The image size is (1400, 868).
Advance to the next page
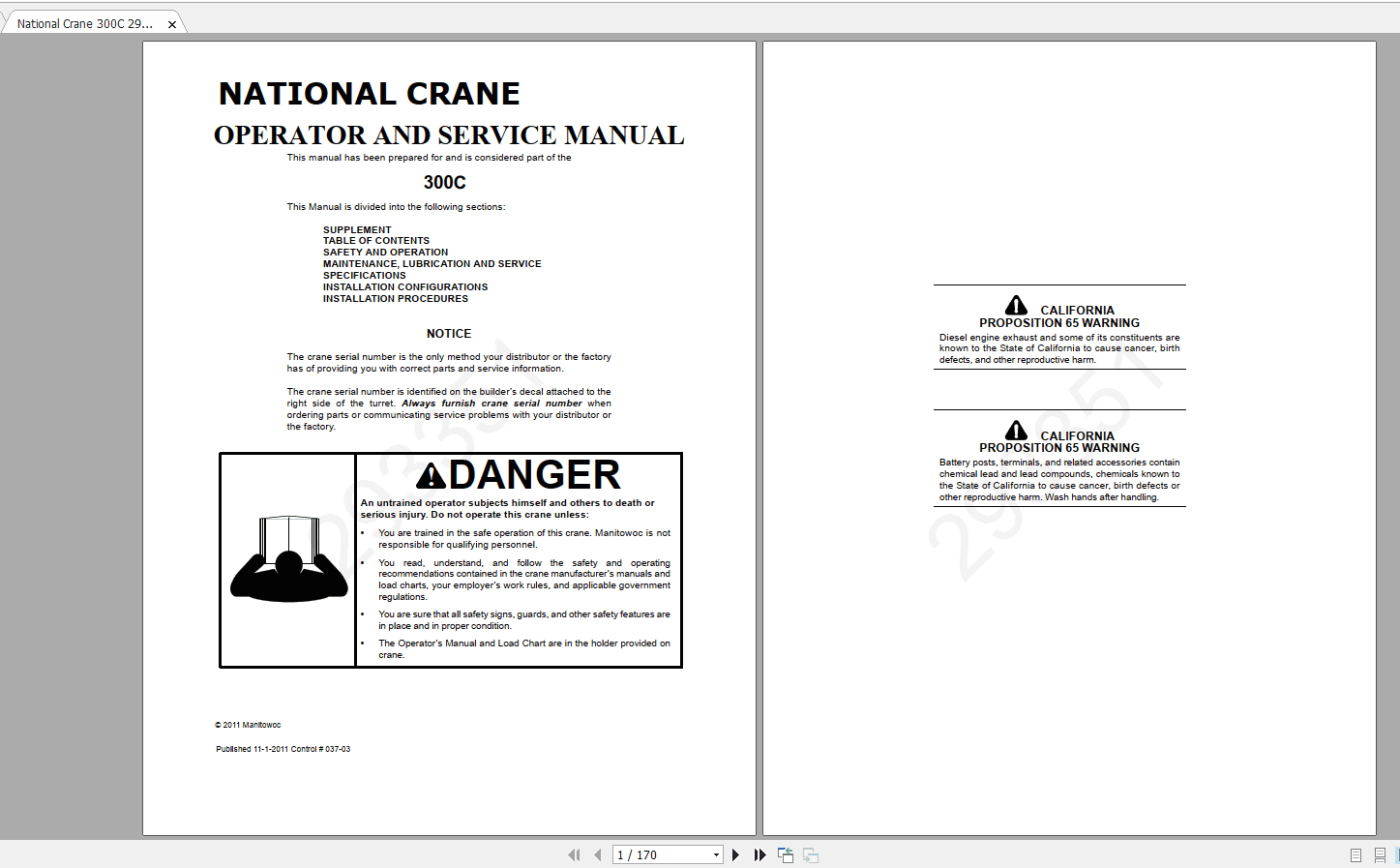point(736,854)
